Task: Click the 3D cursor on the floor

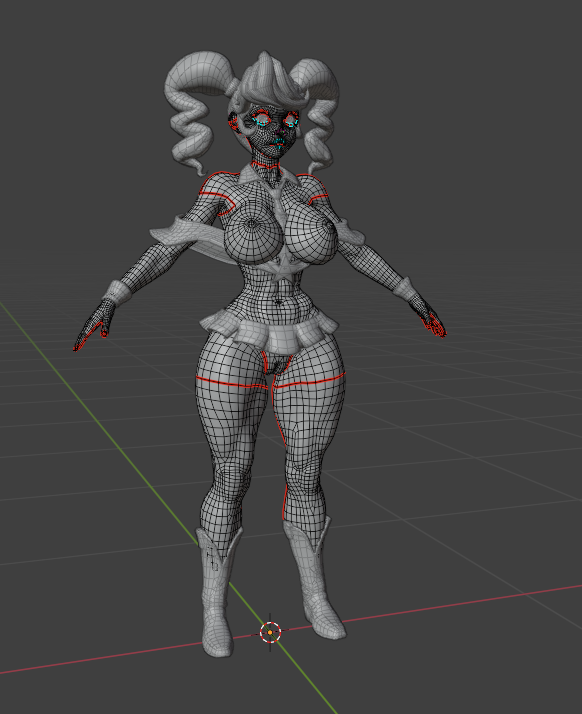Action: pos(270,632)
